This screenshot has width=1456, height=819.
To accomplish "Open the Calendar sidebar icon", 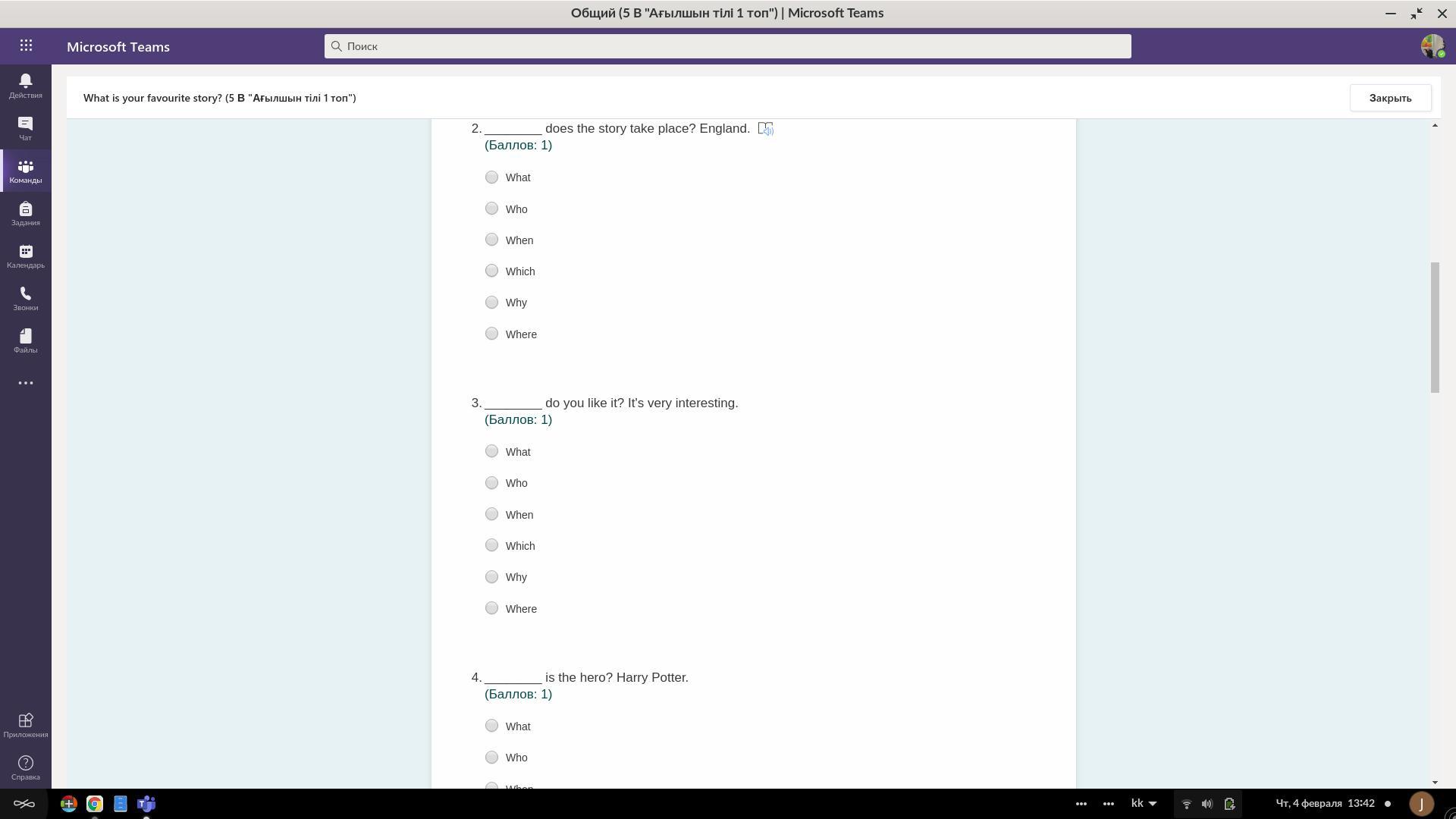I will [x=25, y=256].
